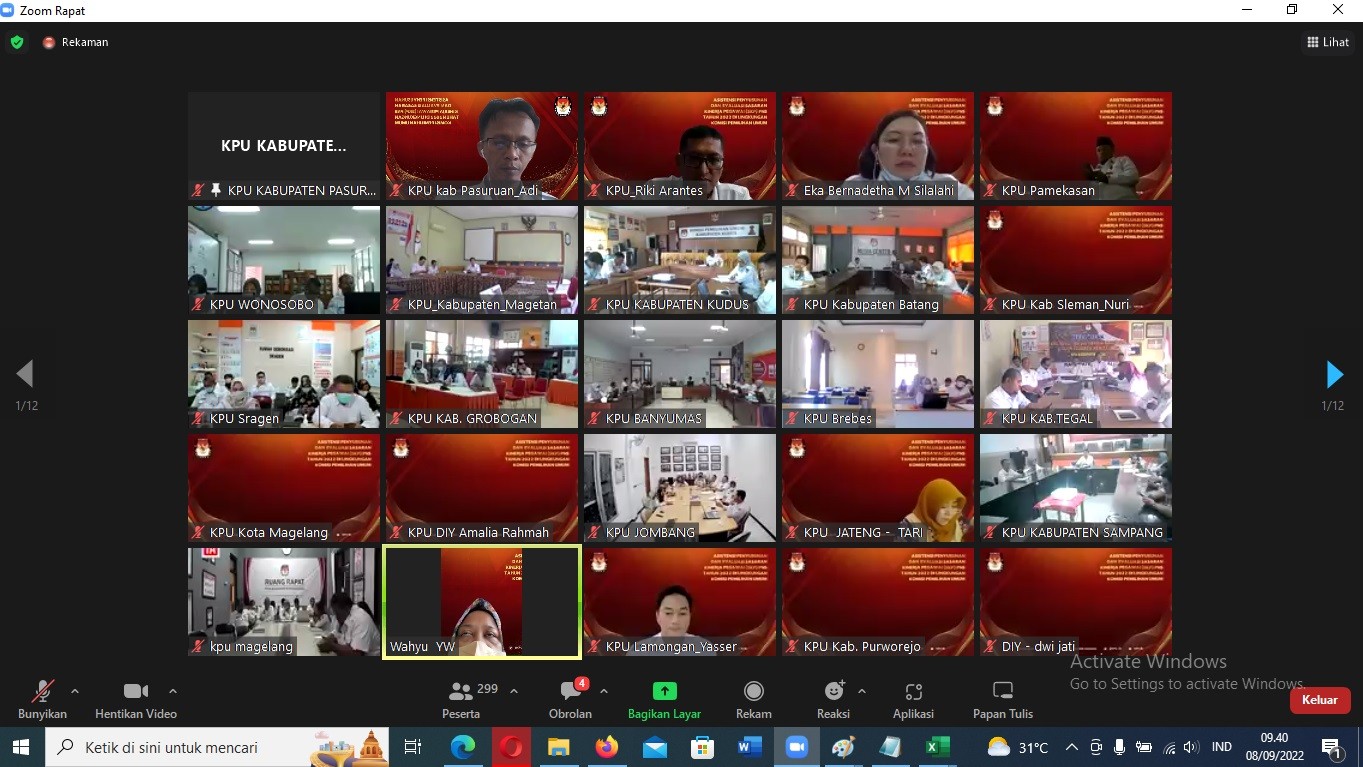Open the Aplikasi apps panel
This screenshot has height=767, width=1363.
tap(913, 699)
